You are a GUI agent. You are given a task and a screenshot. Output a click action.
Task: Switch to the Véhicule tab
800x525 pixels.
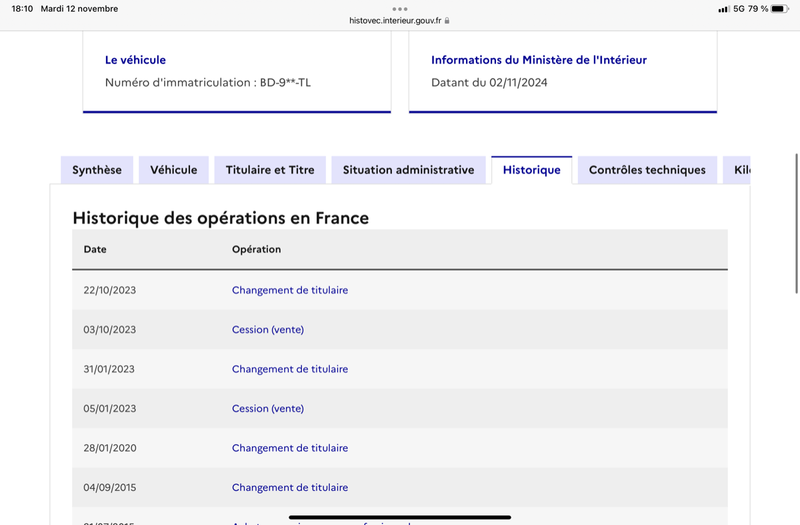click(x=173, y=170)
